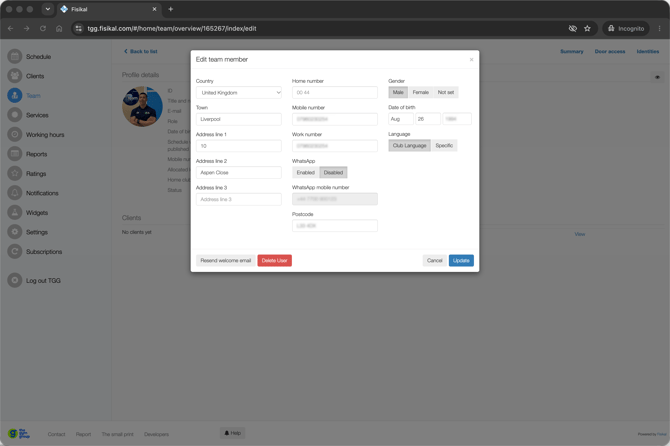
Task: Open the Widgets sidebar icon
Action: tap(15, 212)
